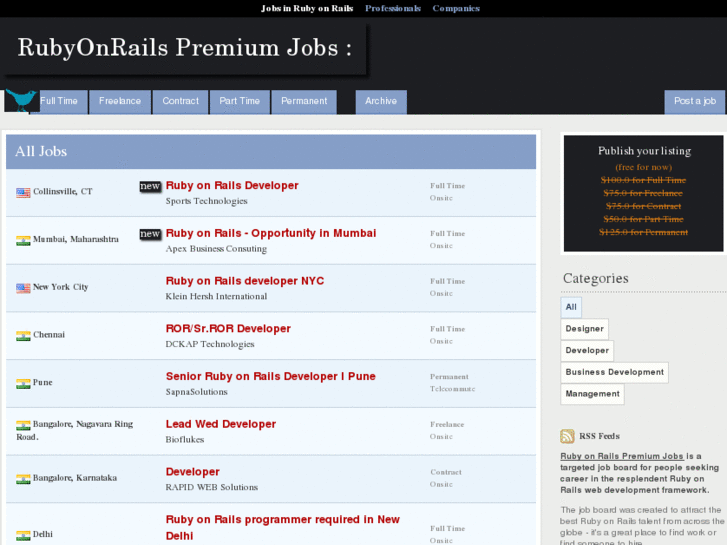The image size is (727, 545).
Task: Open ROR/Sr.ROR Developer listing
Action: tap(228, 329)
